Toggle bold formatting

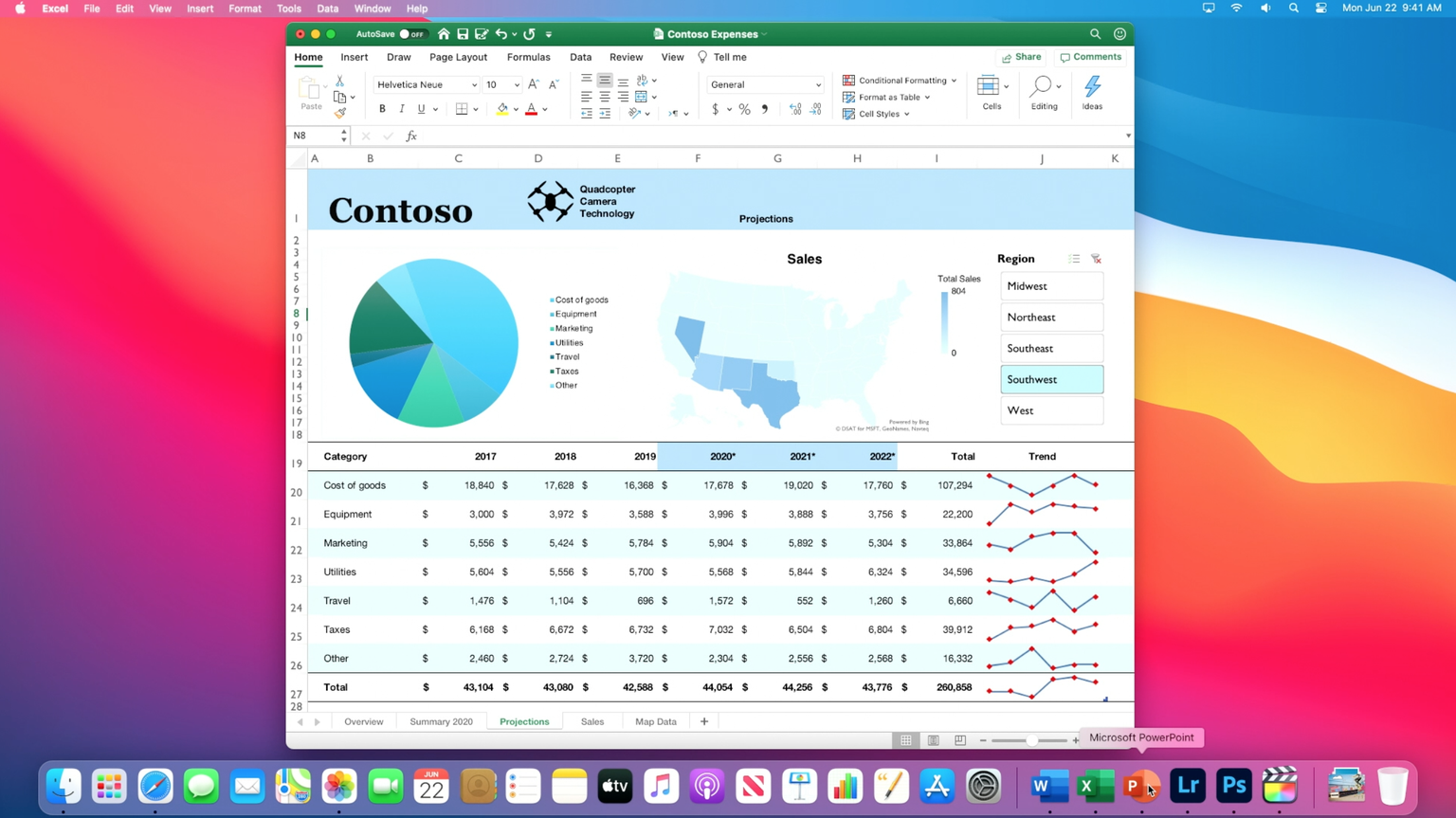[x=382, y=109]
